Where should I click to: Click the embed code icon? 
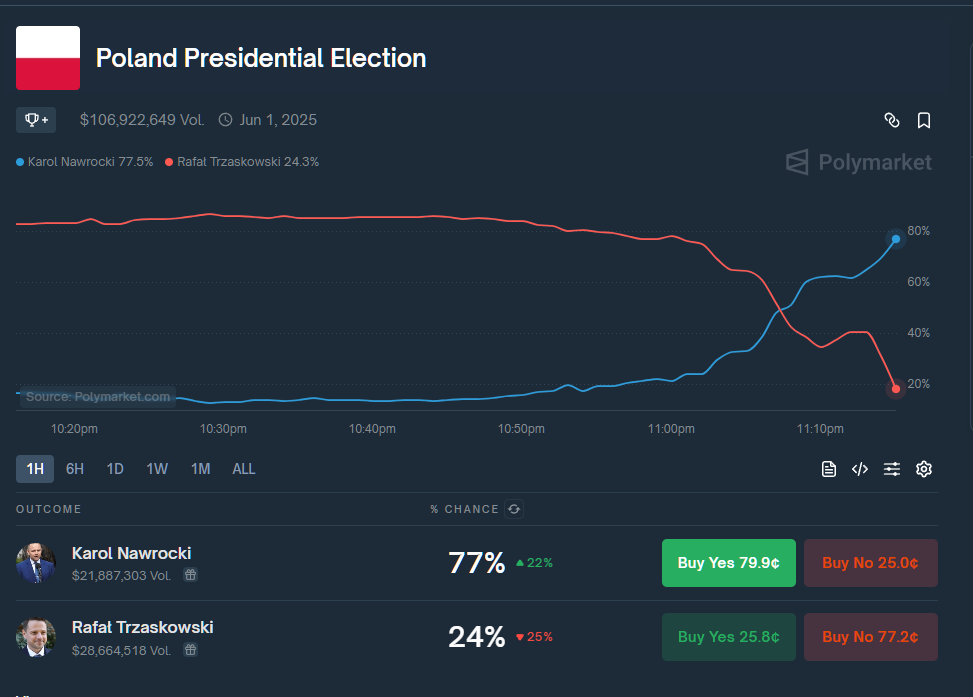[860, 469]
